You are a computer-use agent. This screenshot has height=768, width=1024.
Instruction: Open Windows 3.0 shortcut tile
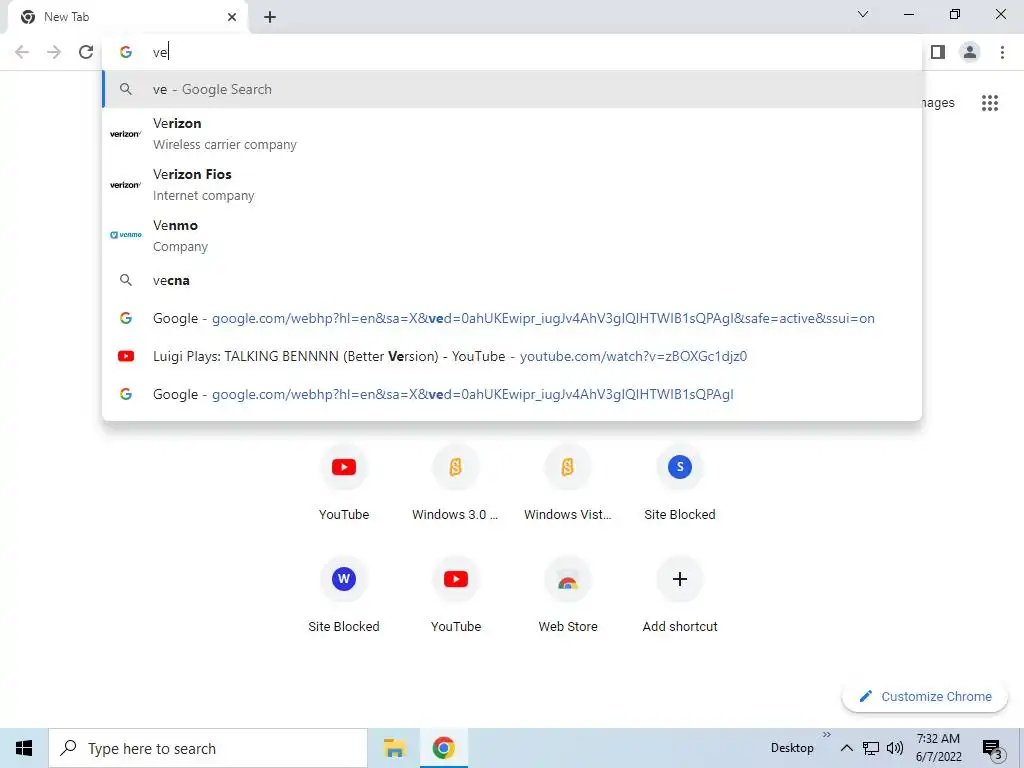455,483
